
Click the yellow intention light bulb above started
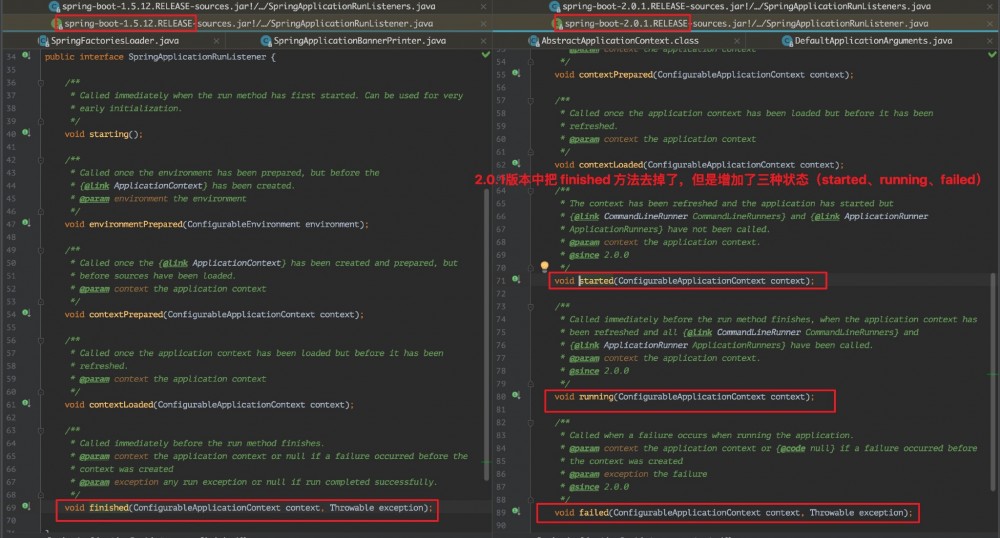pos(544,266)
